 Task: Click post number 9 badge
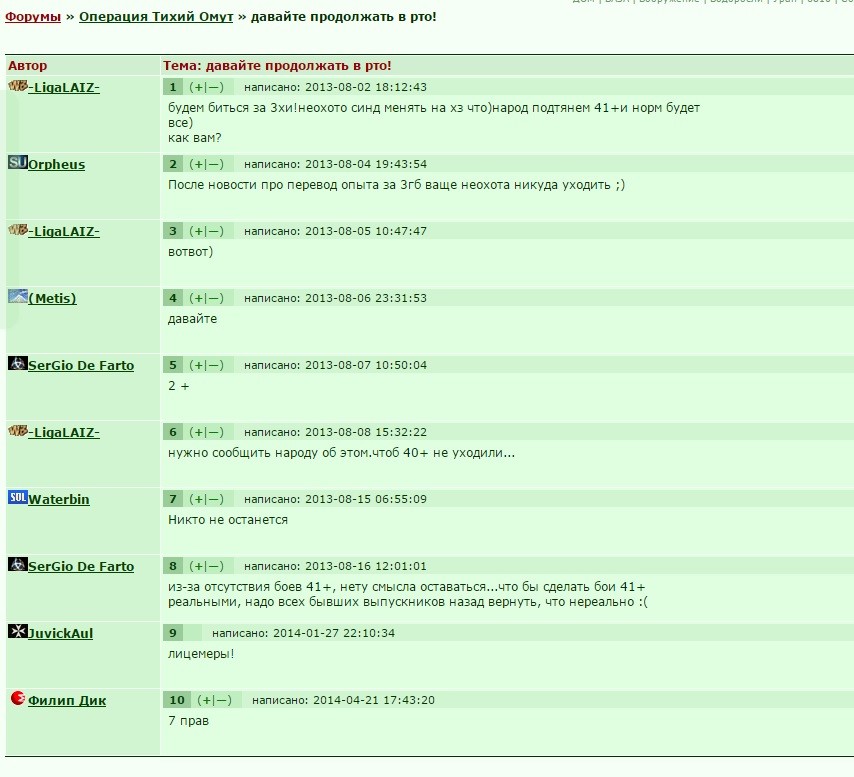tap(173, 633)
